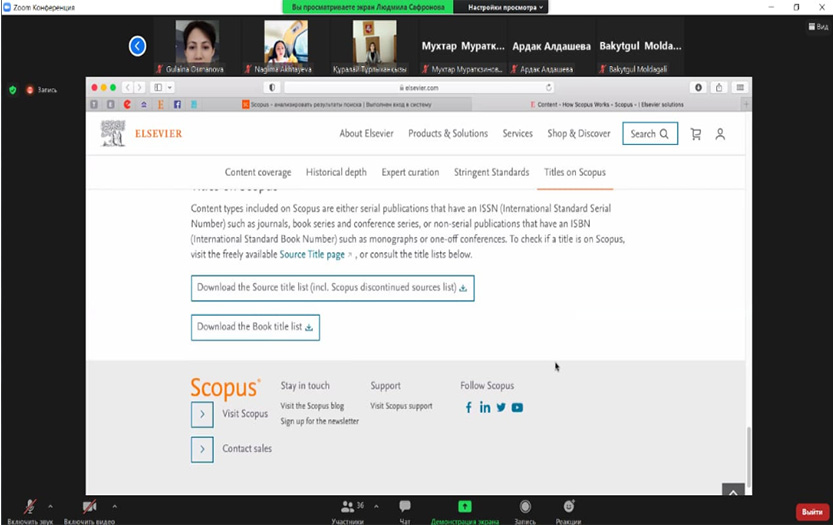Image resolution: width=833 pixels, height=525 pixels.
Task: Click privacy shield icon left of address bar
Action: point(272,87)
